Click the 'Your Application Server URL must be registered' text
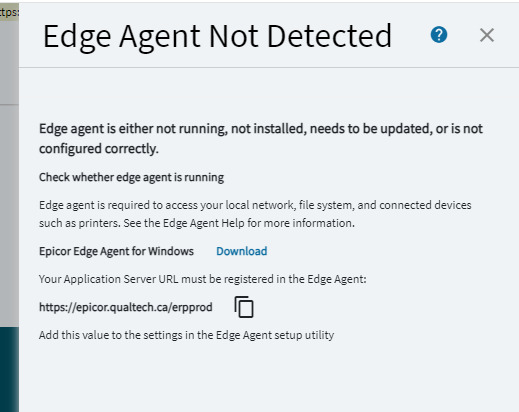 coord(203,279)
